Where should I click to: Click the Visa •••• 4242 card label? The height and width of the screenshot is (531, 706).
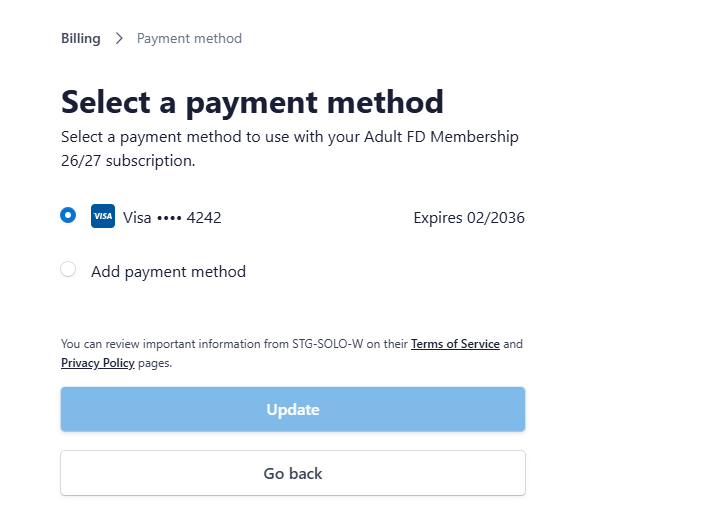(x=172, y=217)
